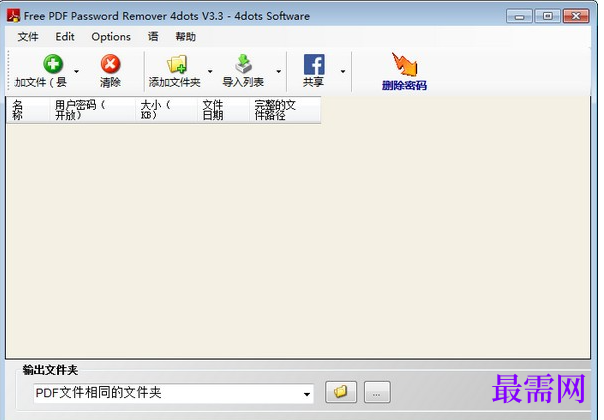Image resolution: width=604 pixels, height=420 pixels.
Task: Click the Add Folder (添加文件夹) icon
Action: [x=176, y=64]
